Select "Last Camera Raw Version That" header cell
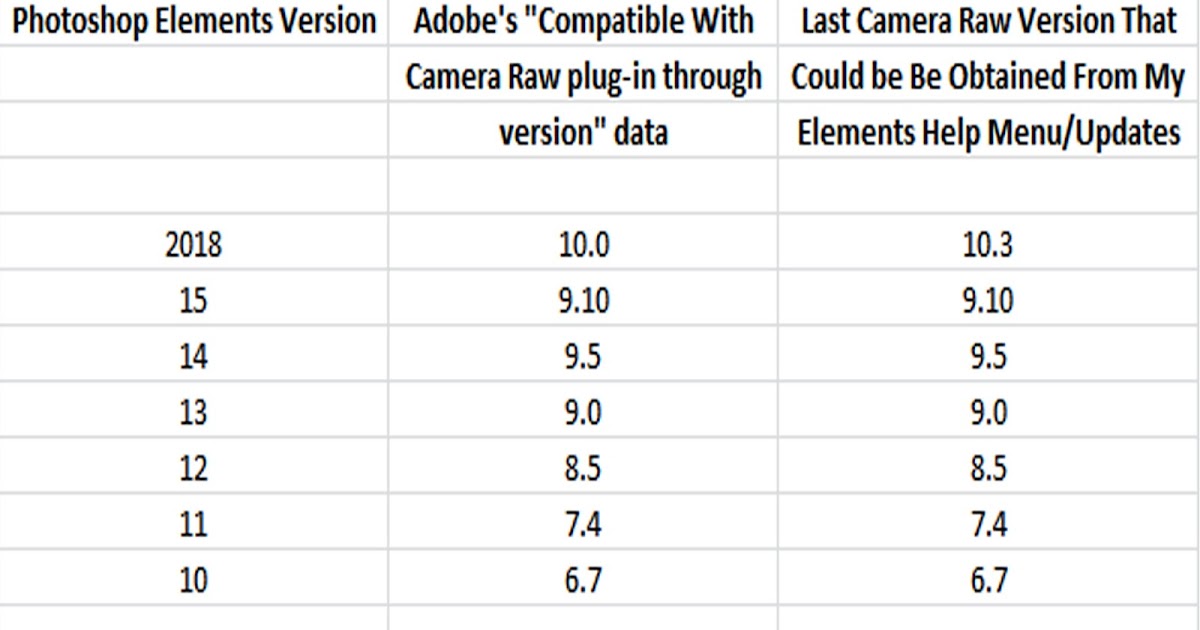The width and height of the screenshot is (1200, 630). tap(988, 22)
